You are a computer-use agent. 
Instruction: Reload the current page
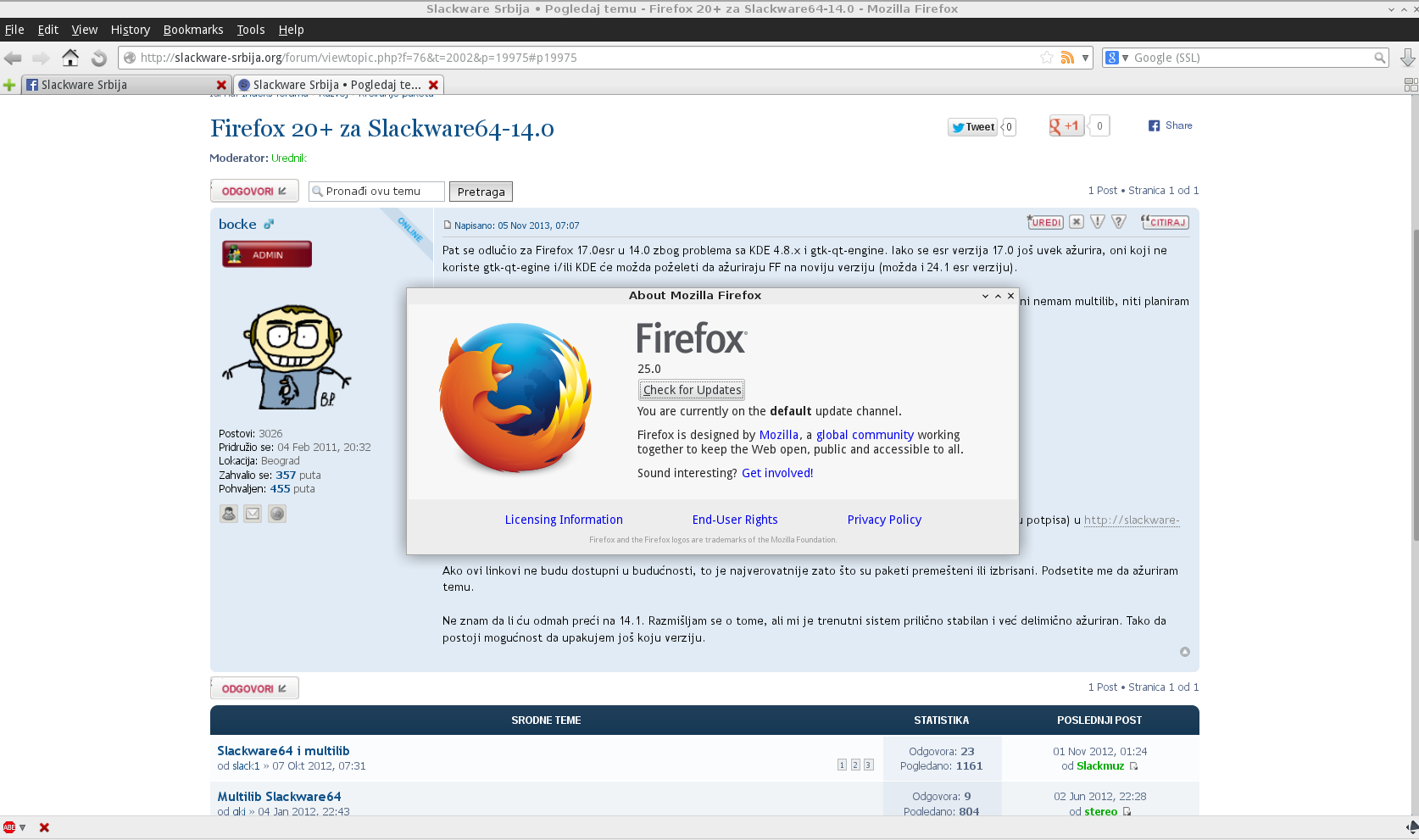pos(99,58)
